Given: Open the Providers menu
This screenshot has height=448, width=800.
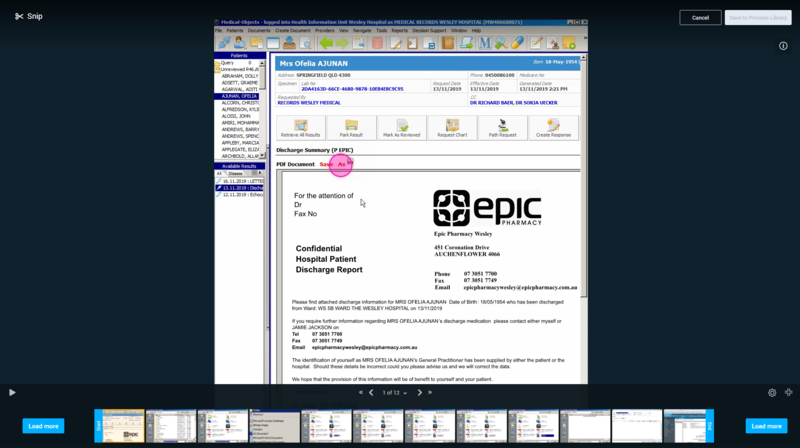Looking at the screenshot, I should 324,31.
